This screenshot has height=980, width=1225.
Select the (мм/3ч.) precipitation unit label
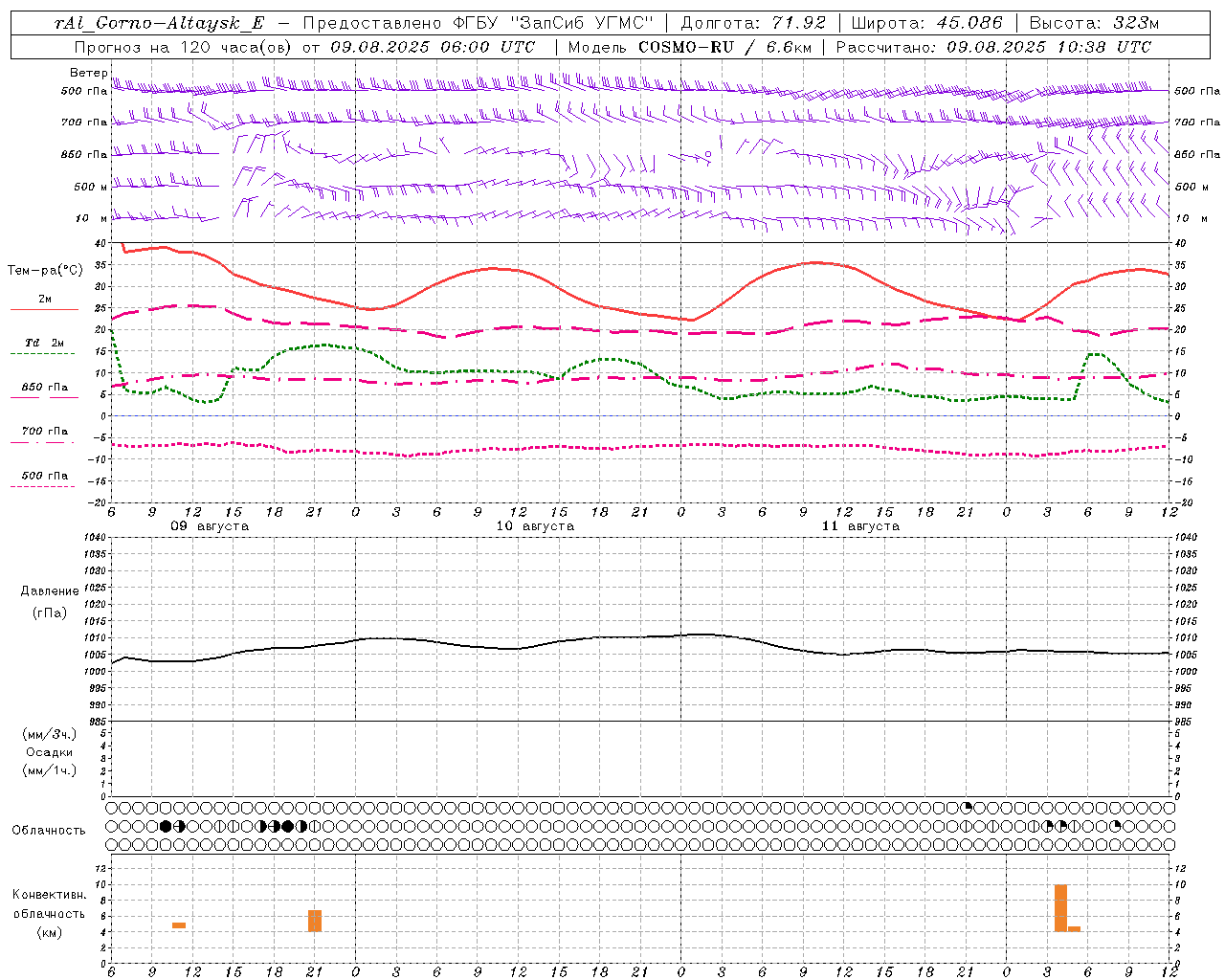pyautogui.click(x=50, y=734)
